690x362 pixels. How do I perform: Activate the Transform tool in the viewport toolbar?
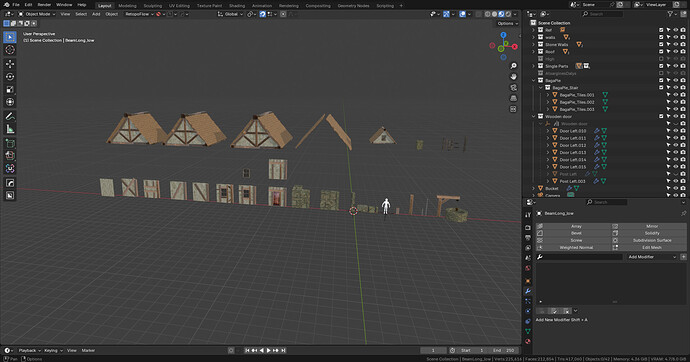tap(10, 102)
